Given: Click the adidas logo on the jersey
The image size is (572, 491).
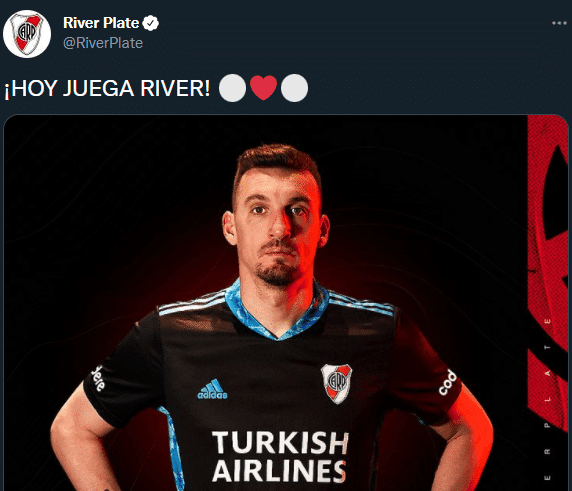Looking at the screenshot, I should point(212,389).
